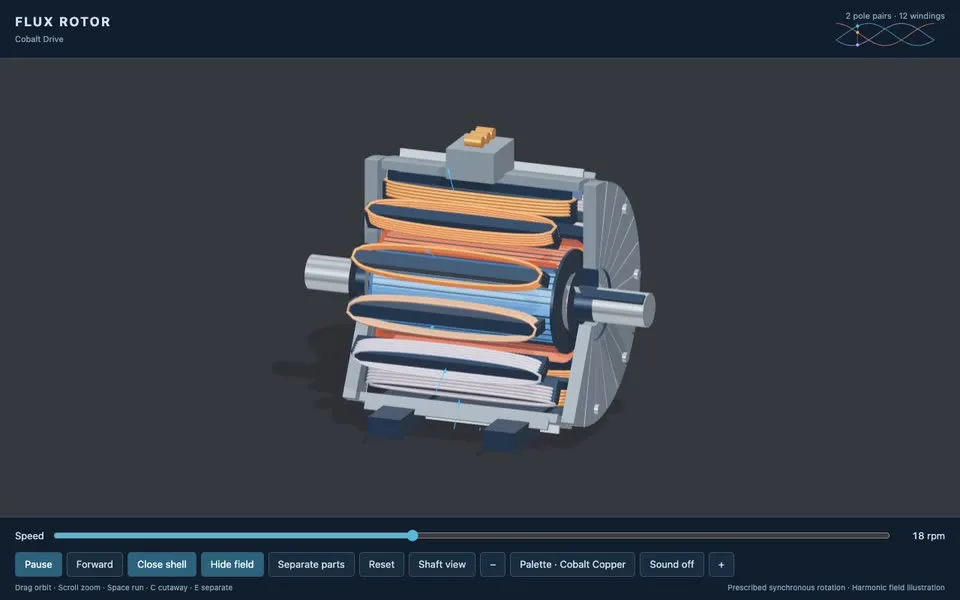Toggle the Sound off button
This screenshot has height=600, width=960.
click(672, 564)
